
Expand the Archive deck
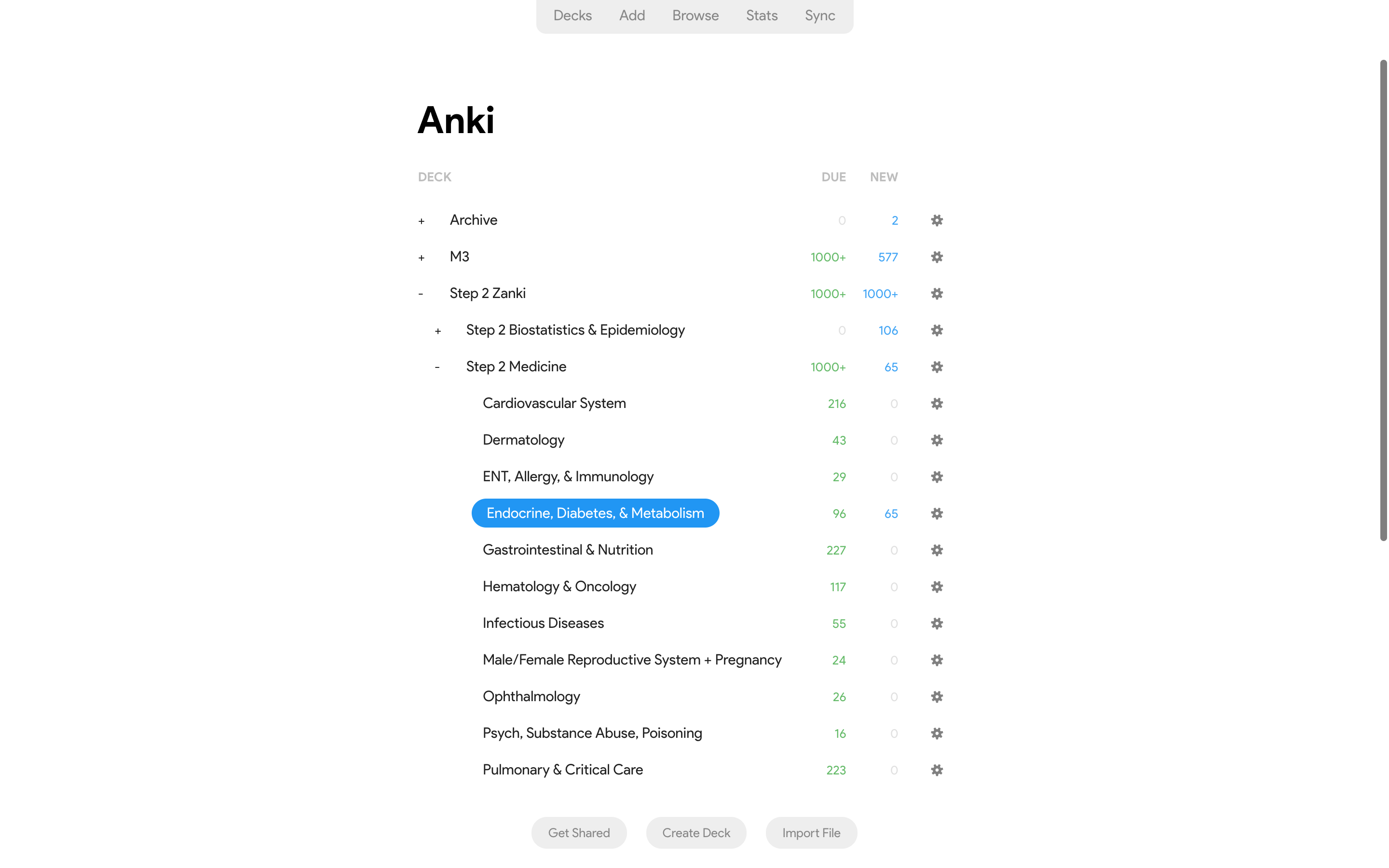coord(422,221)
